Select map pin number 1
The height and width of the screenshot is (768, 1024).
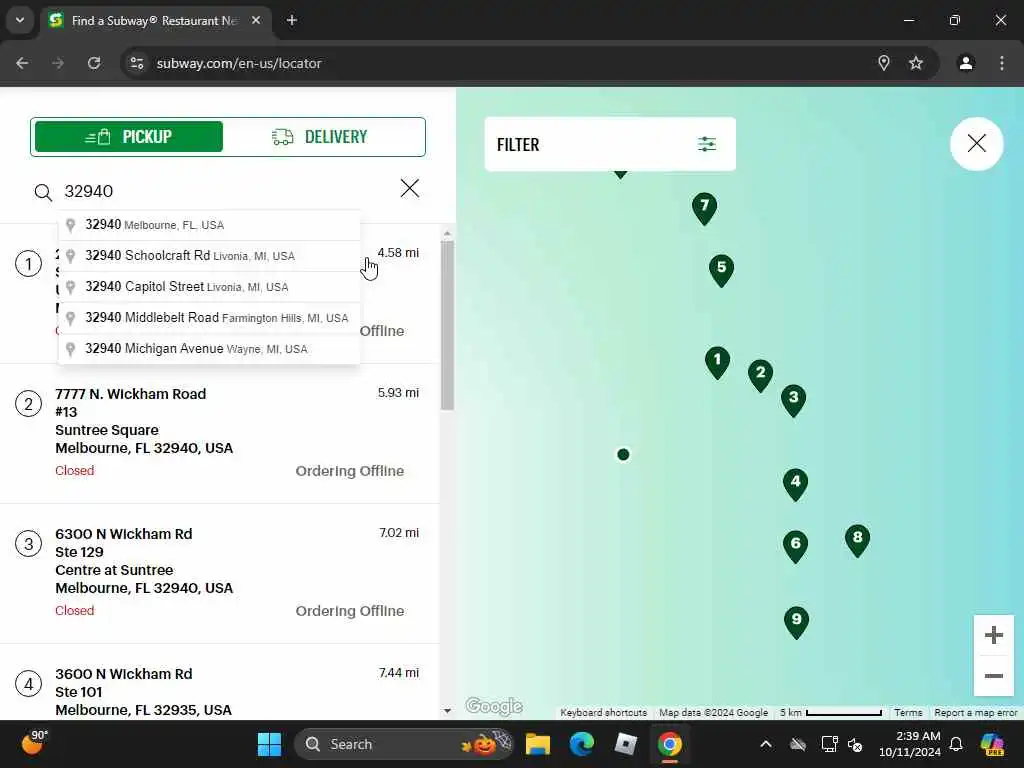tap(717, 362)
